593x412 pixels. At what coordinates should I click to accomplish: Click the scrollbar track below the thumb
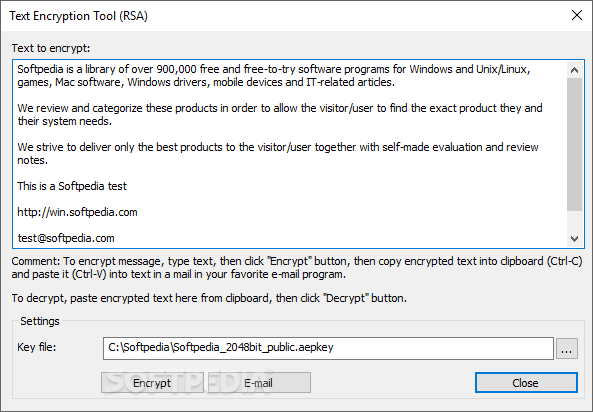(574, 221)
